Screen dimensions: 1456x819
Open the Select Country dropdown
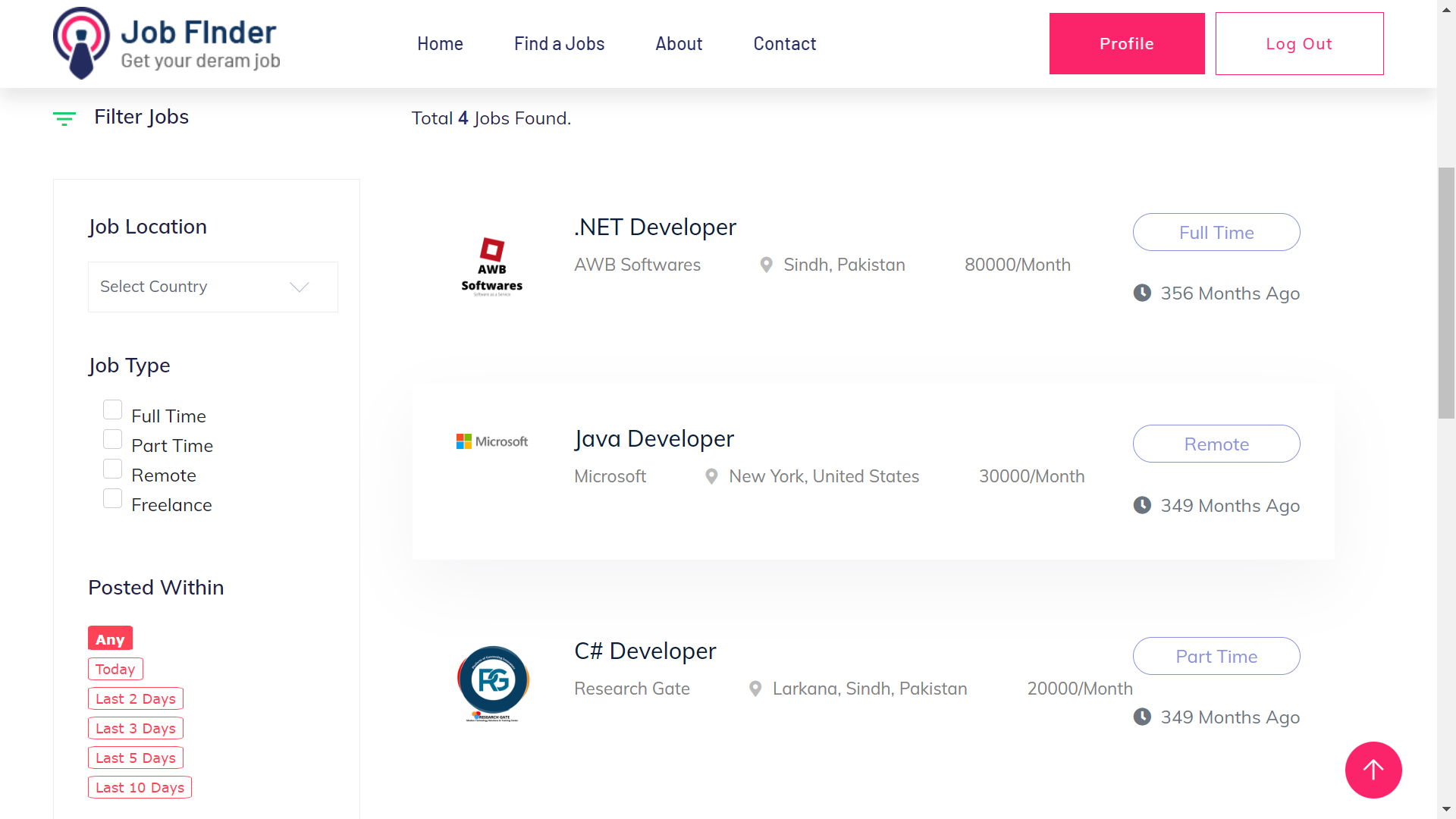click(x=212, y=287)
